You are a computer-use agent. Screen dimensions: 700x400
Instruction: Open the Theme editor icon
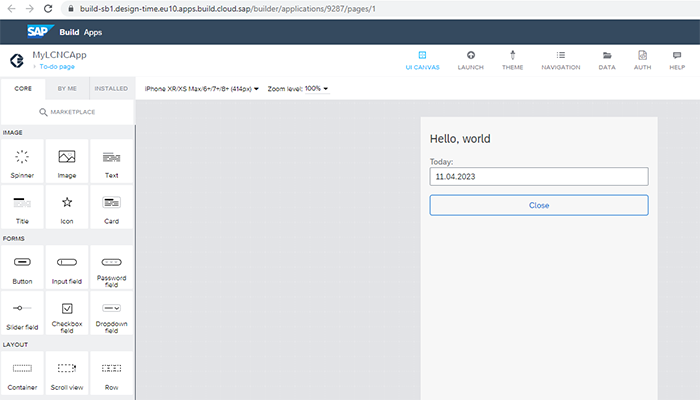513,55
